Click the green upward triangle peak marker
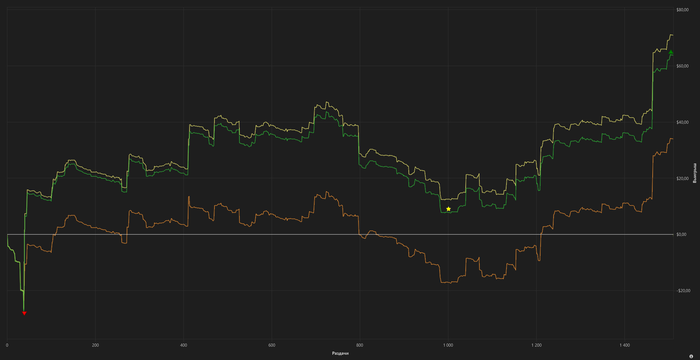Viewport: 700px width, 360px height. (671, 52)
